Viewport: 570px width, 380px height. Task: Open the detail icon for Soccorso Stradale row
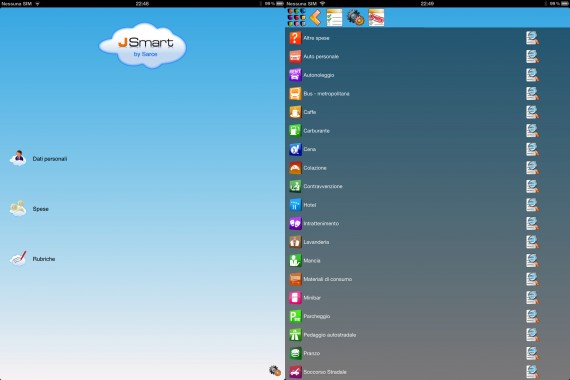pos(532,372)
